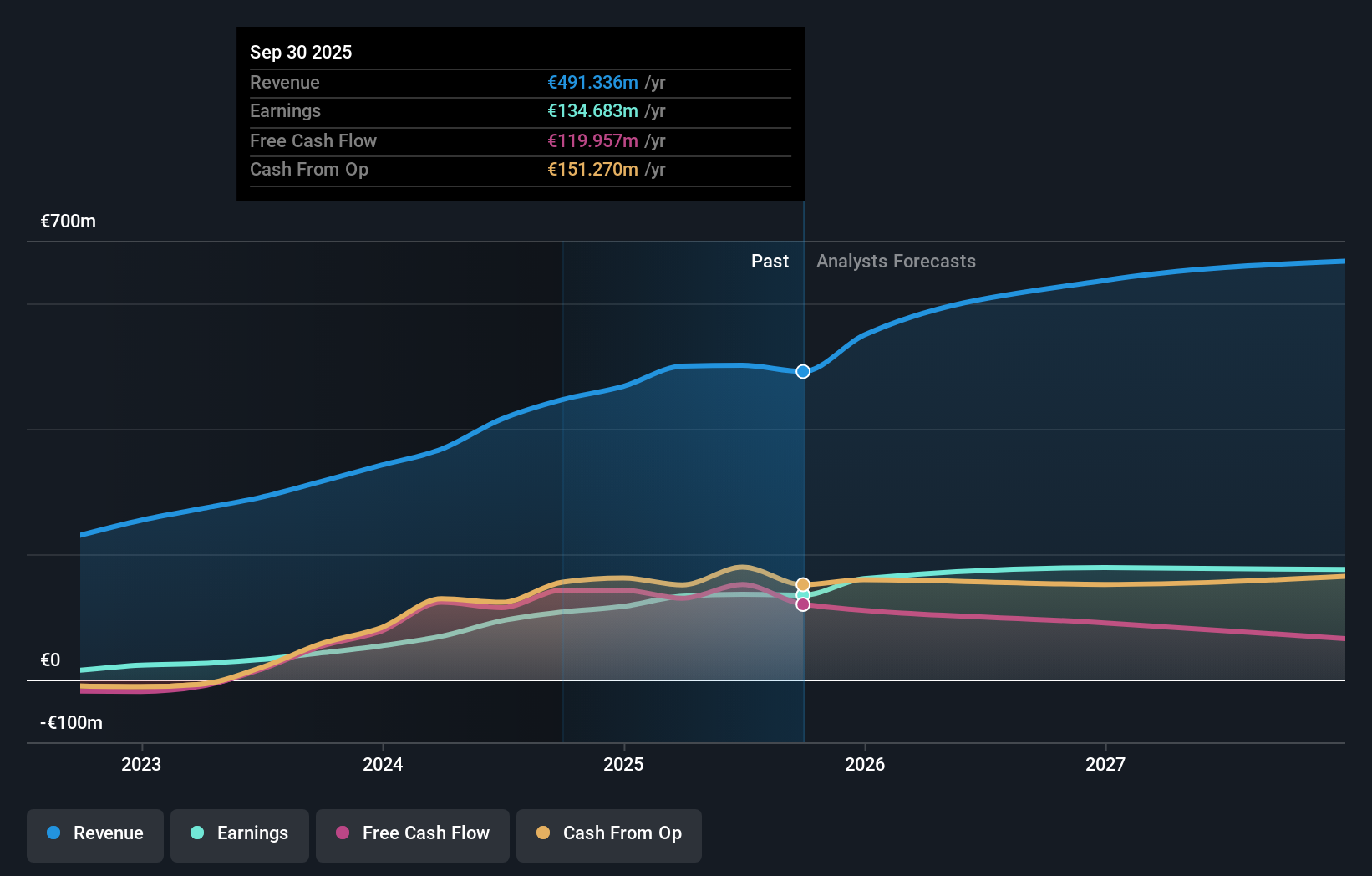This screenshot has width=1372, height=876.
Task: Click the teal Earnings dot icon in legend
Action: click(197, 833)
